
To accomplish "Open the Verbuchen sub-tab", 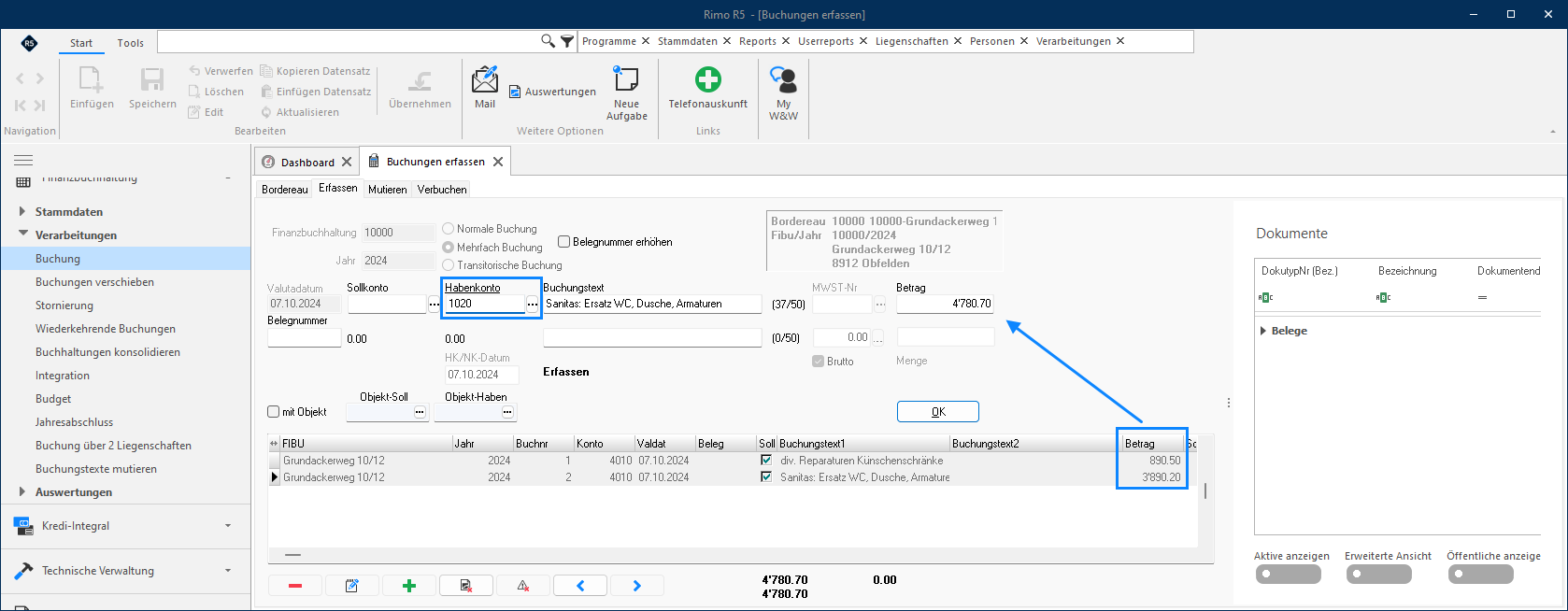I will (442, 190).
